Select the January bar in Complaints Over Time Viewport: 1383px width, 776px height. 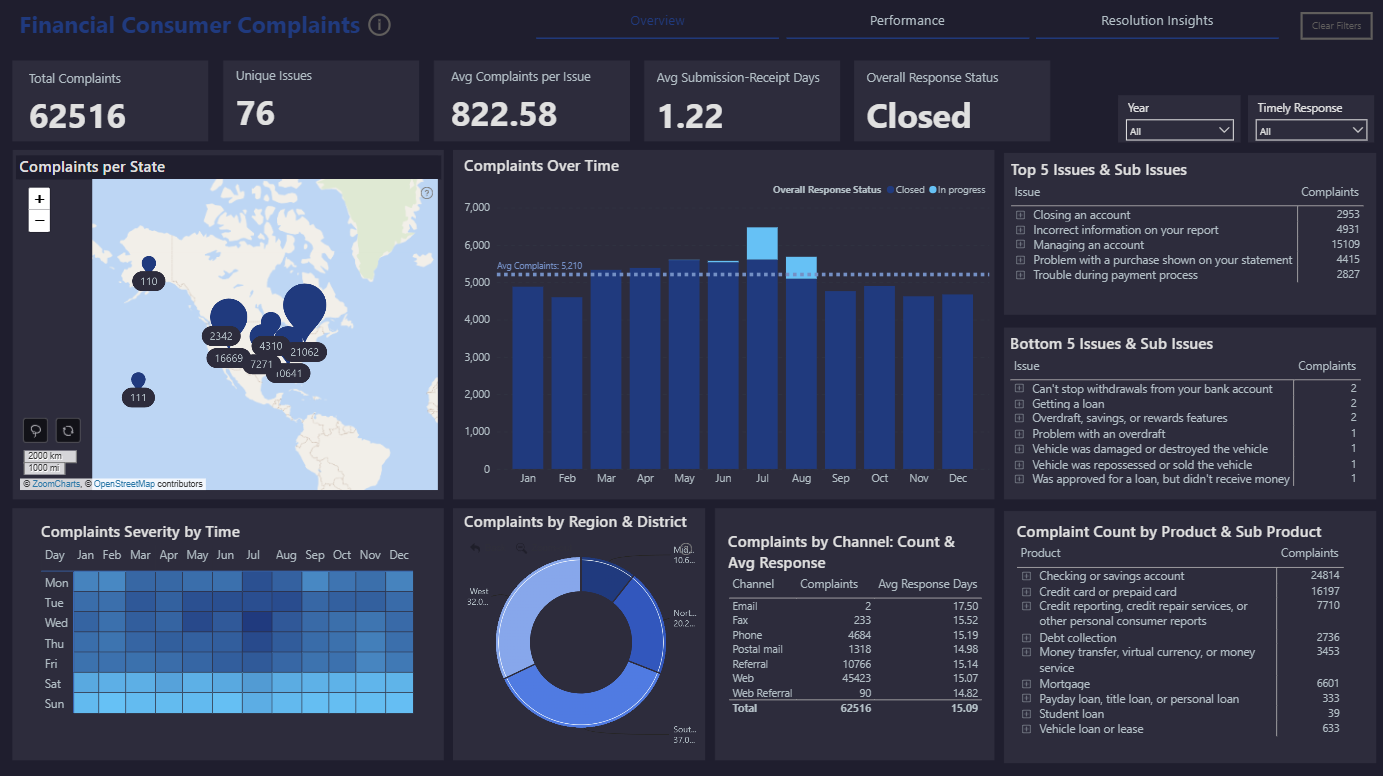528,378
